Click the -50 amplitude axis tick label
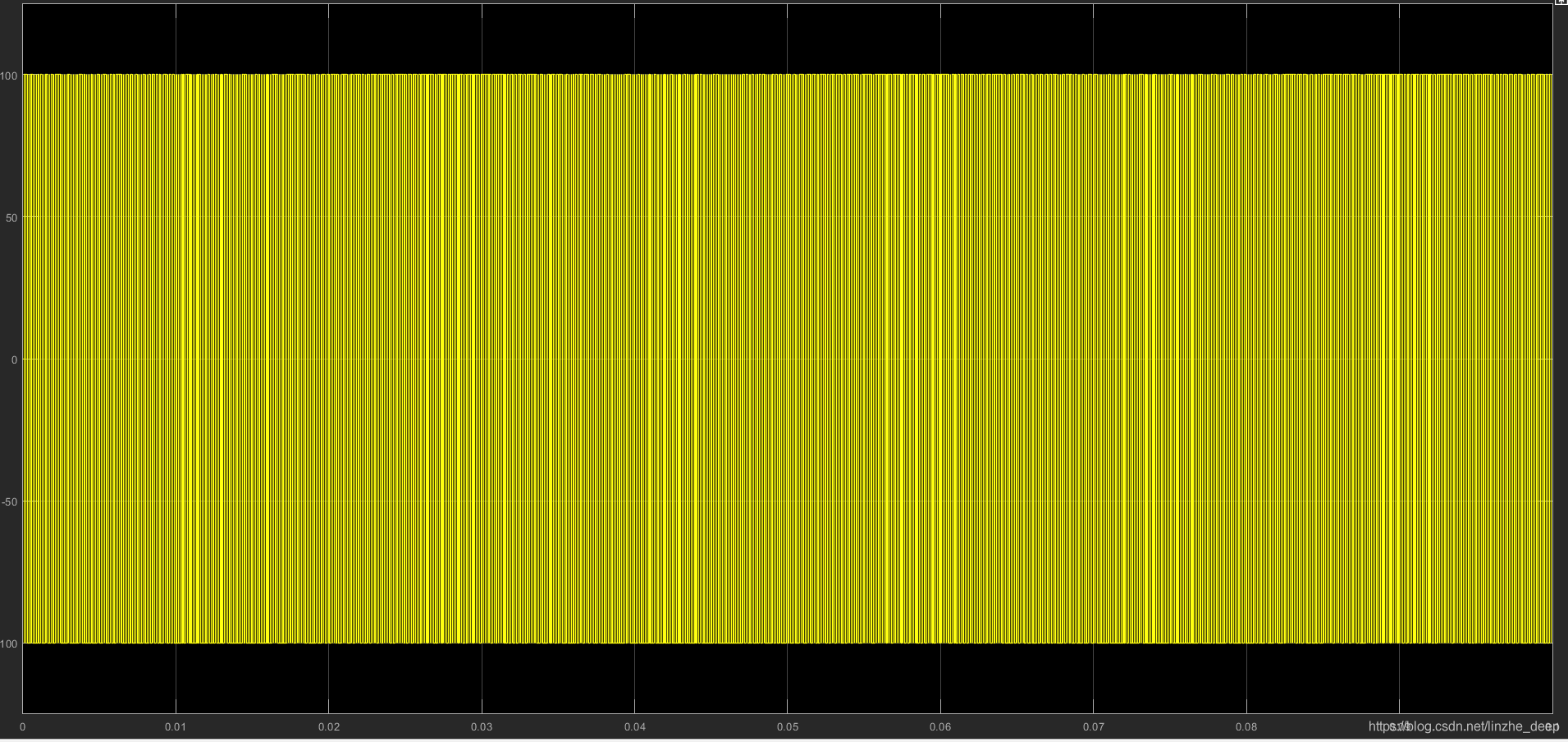The height and width of the screenshot is (742, 1568). click(10, 502)
